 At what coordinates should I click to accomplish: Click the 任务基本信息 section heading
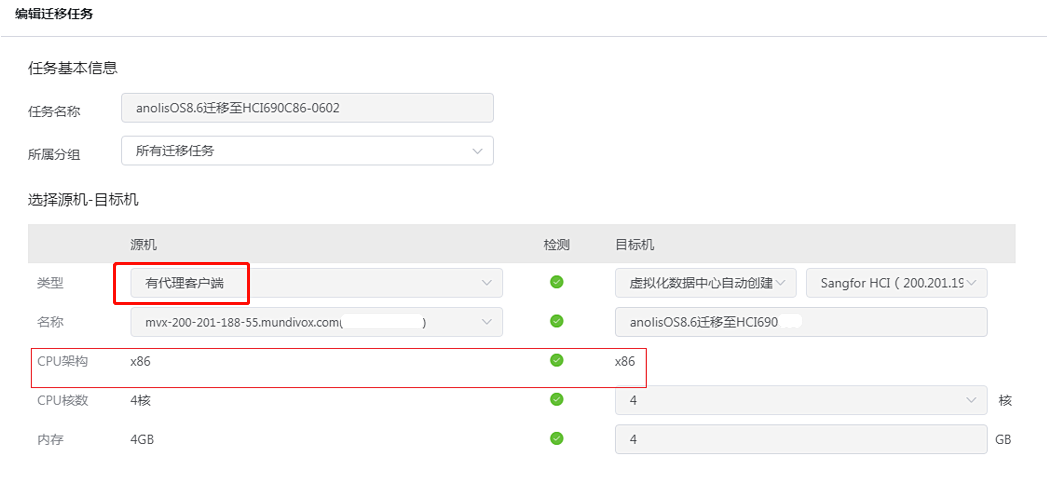tap(72, 68)
